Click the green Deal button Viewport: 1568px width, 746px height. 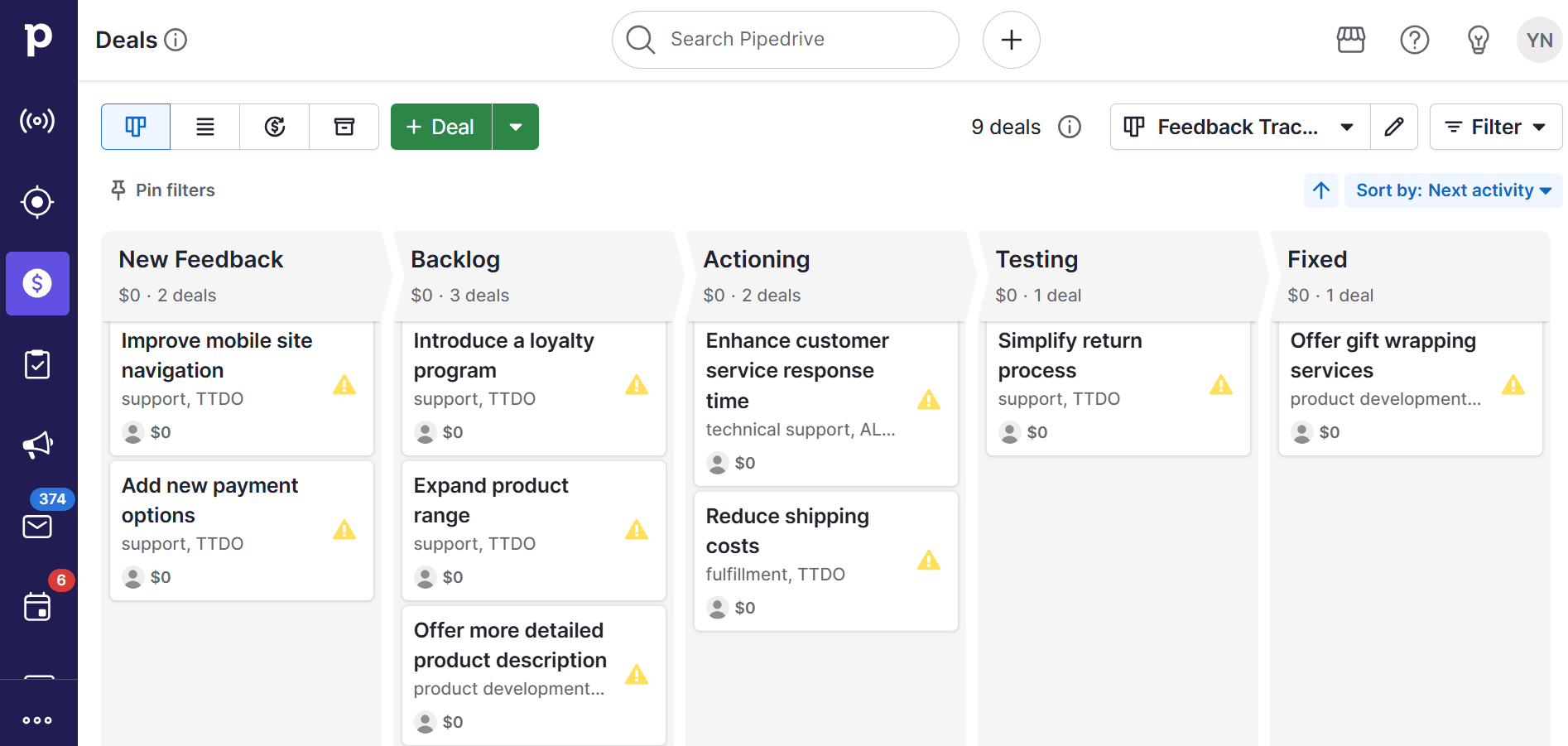pyautogui.click(x=440, y=127)
